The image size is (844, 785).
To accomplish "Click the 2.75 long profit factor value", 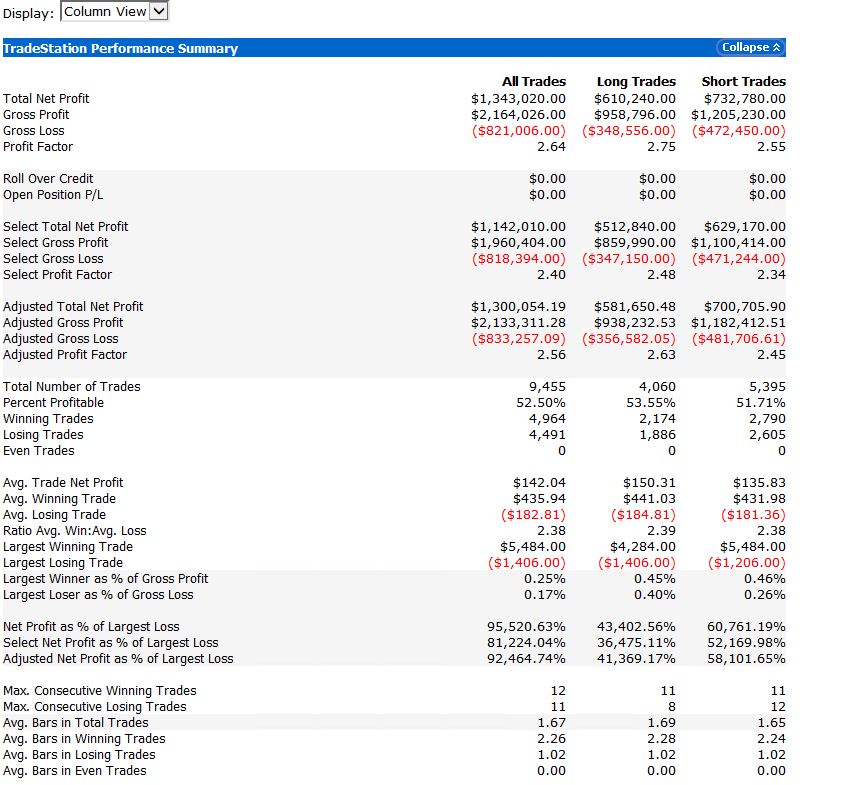I will (x=662, y=146).
